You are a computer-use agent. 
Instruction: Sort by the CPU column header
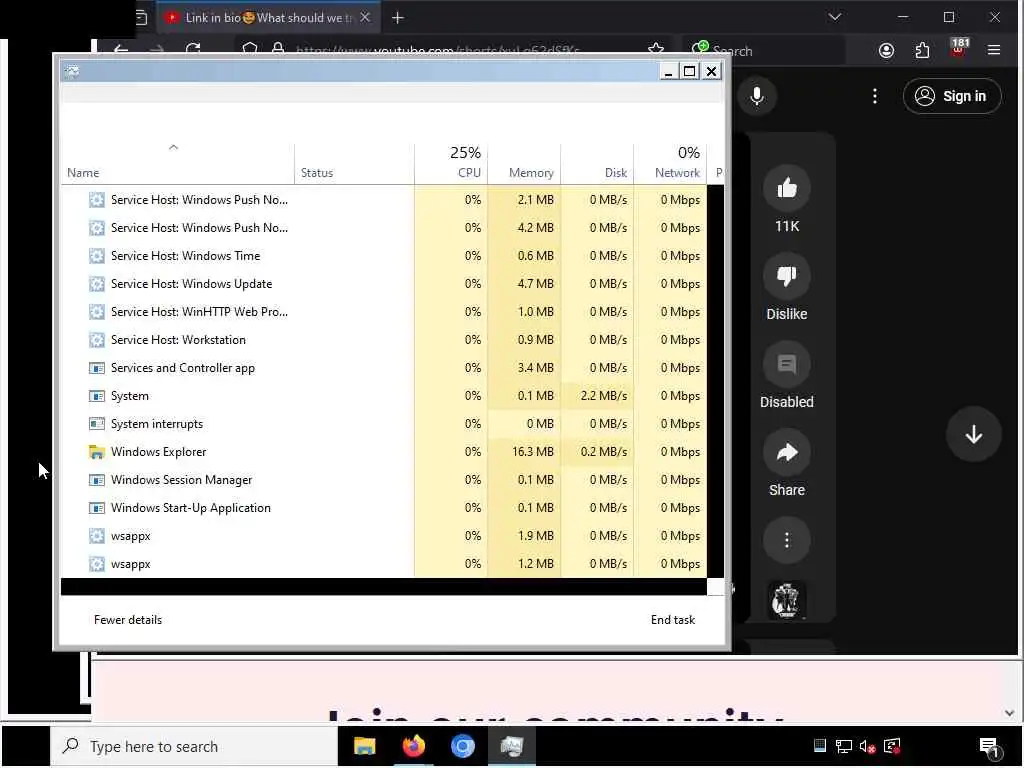[451, 163]
